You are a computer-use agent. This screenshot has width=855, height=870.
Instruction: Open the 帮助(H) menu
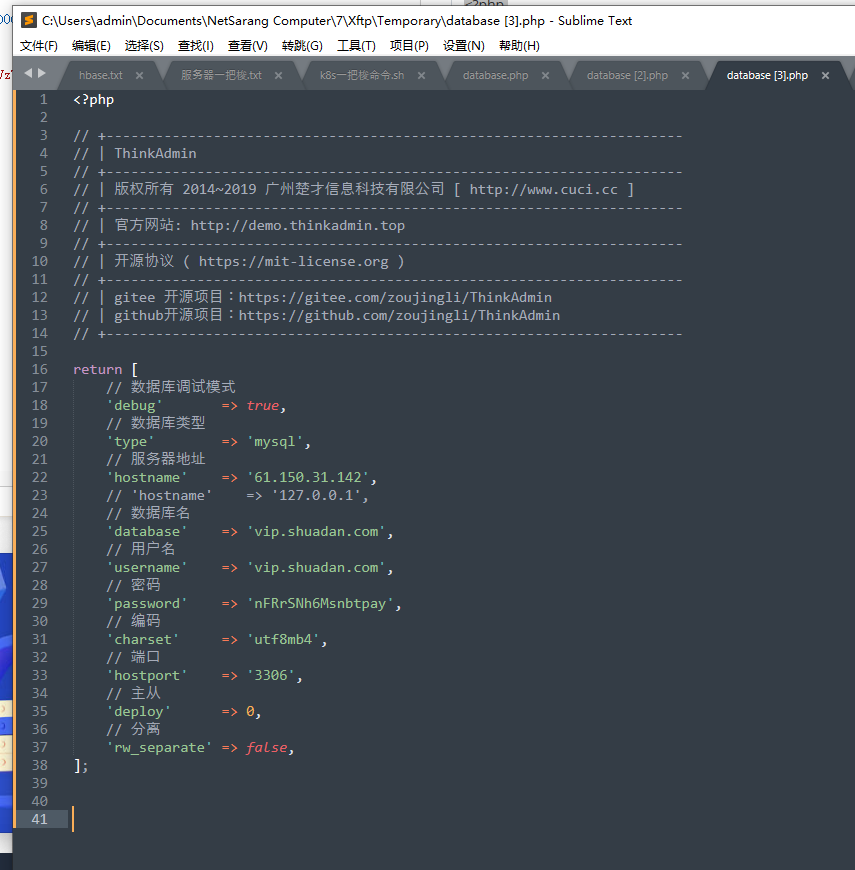pyautogui.click(x=519, y=46)
